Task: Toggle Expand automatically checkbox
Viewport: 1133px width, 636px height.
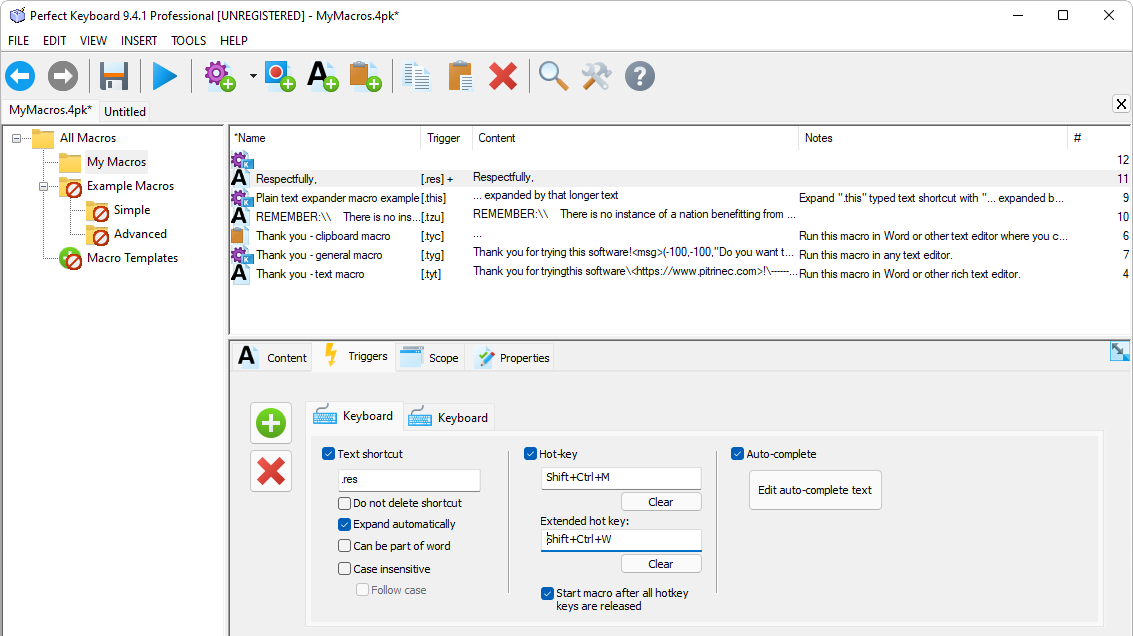Action: [345, 524]
